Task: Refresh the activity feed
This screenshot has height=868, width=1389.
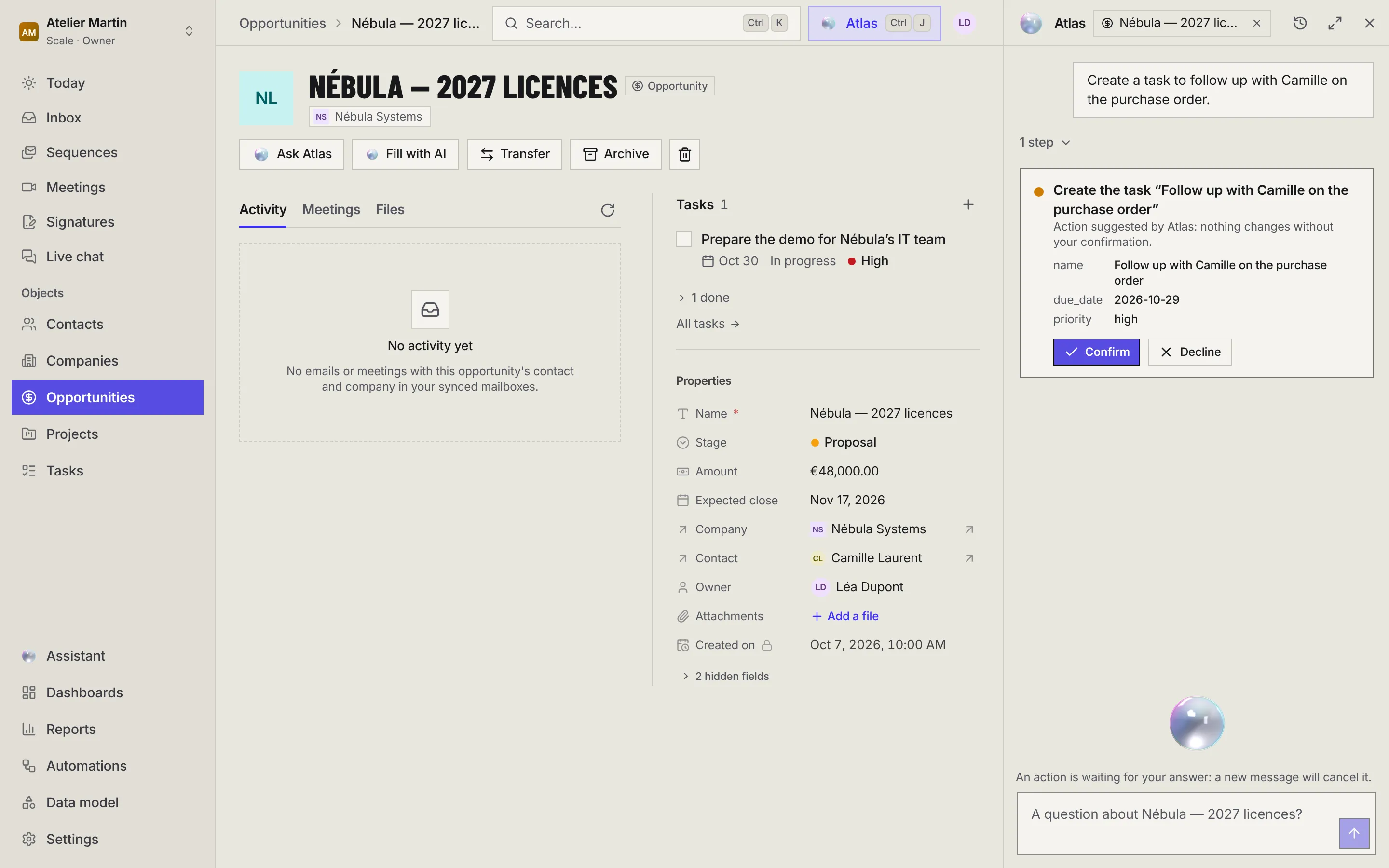Action: pos(607,210)
